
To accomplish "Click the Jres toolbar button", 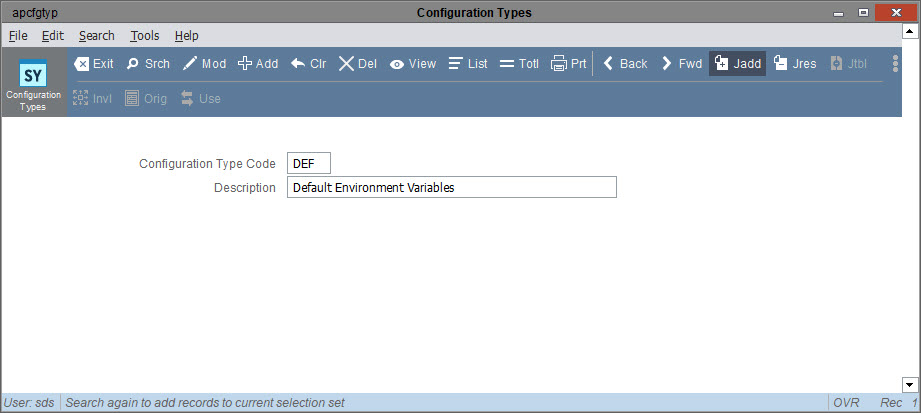I will 795,63.
